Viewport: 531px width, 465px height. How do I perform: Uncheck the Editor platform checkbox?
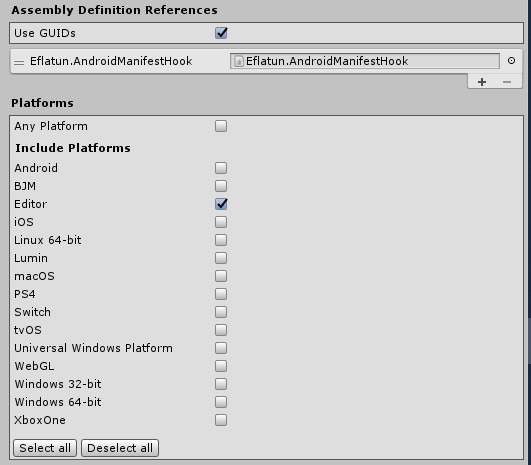point(221,204)
